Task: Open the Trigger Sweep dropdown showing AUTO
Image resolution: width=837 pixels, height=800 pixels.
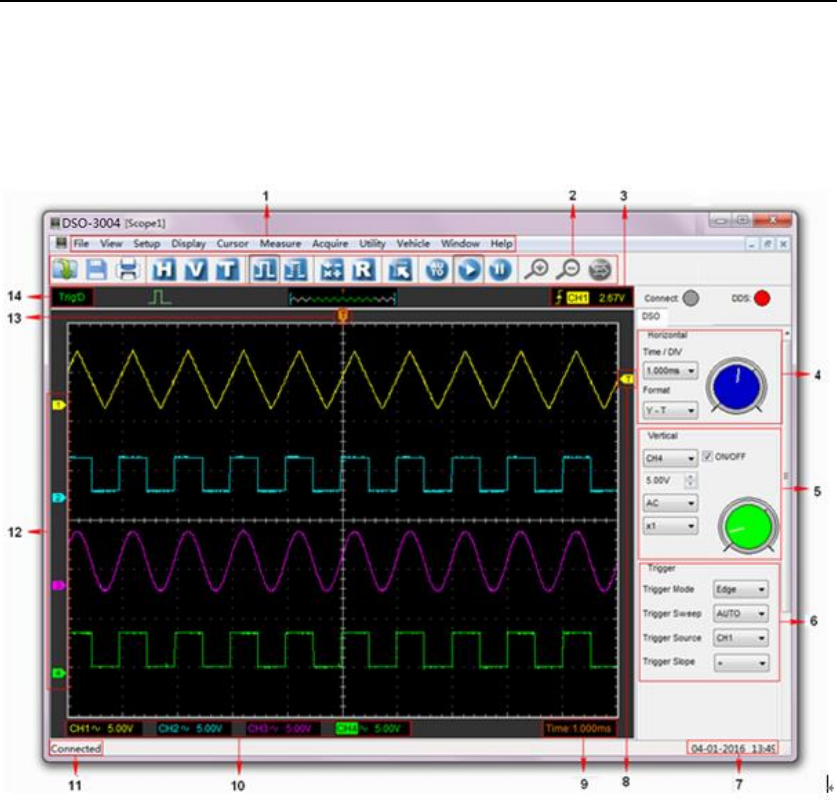Action: (741, 614)
